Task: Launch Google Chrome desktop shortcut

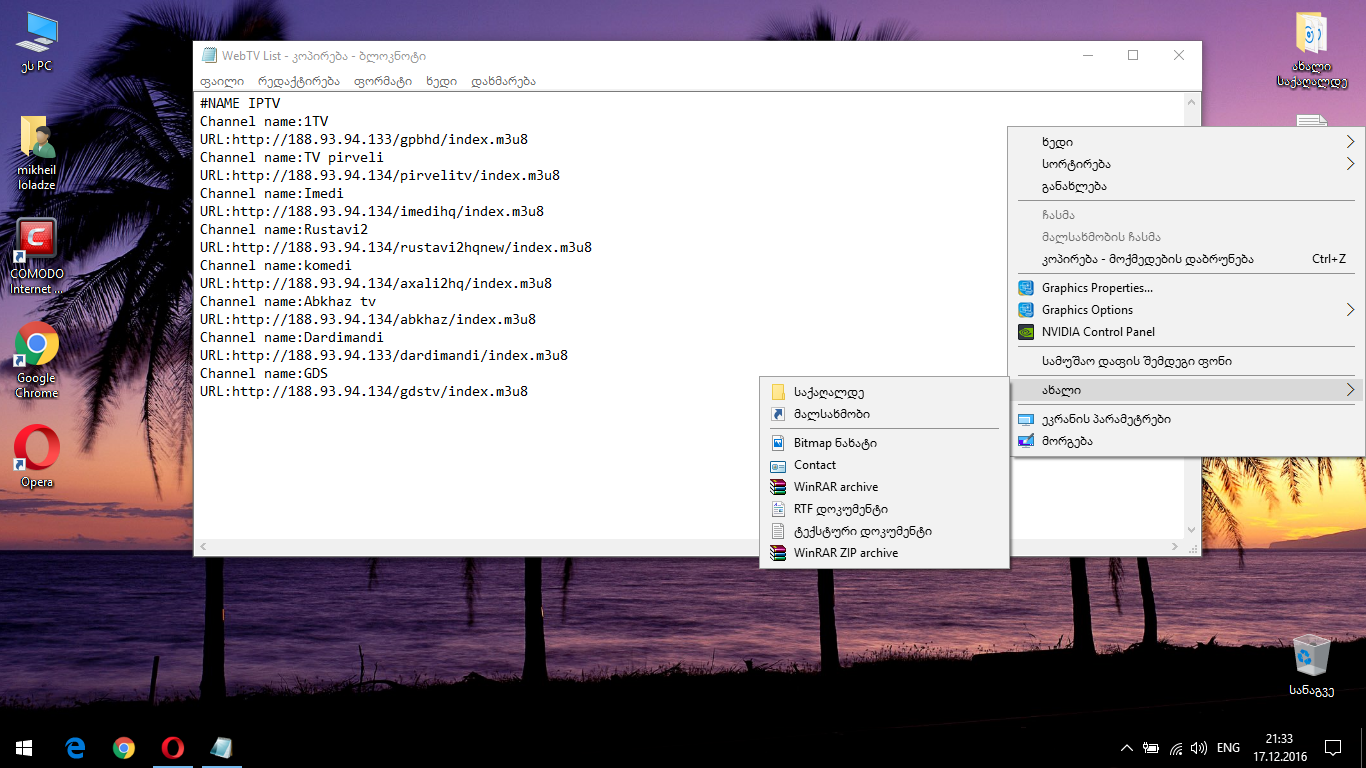Action: click(x=36, y=360)
